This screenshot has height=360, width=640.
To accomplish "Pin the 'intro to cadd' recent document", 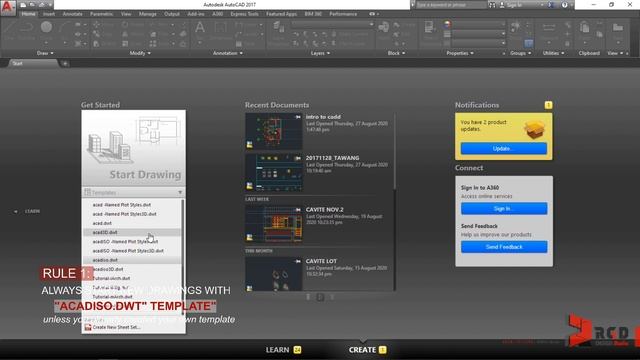I will click(298, 117).
